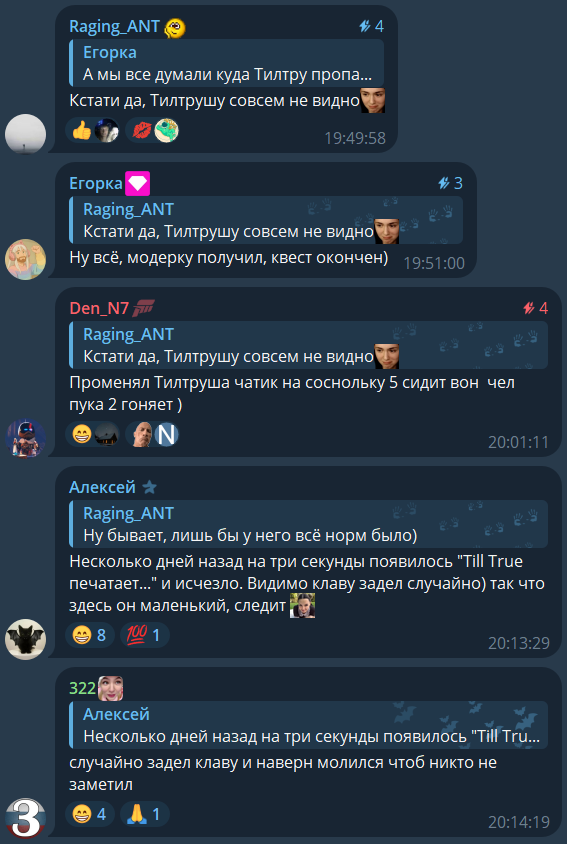Open quoted Егорка reply in Raging_ANT's message
This screenshot has height=844, width=567.
226,63
